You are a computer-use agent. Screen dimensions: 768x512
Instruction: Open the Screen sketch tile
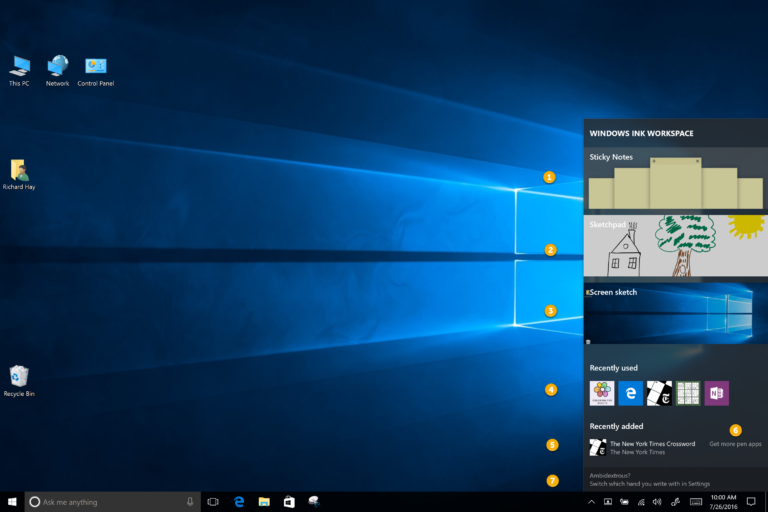(x=675, y=313)
